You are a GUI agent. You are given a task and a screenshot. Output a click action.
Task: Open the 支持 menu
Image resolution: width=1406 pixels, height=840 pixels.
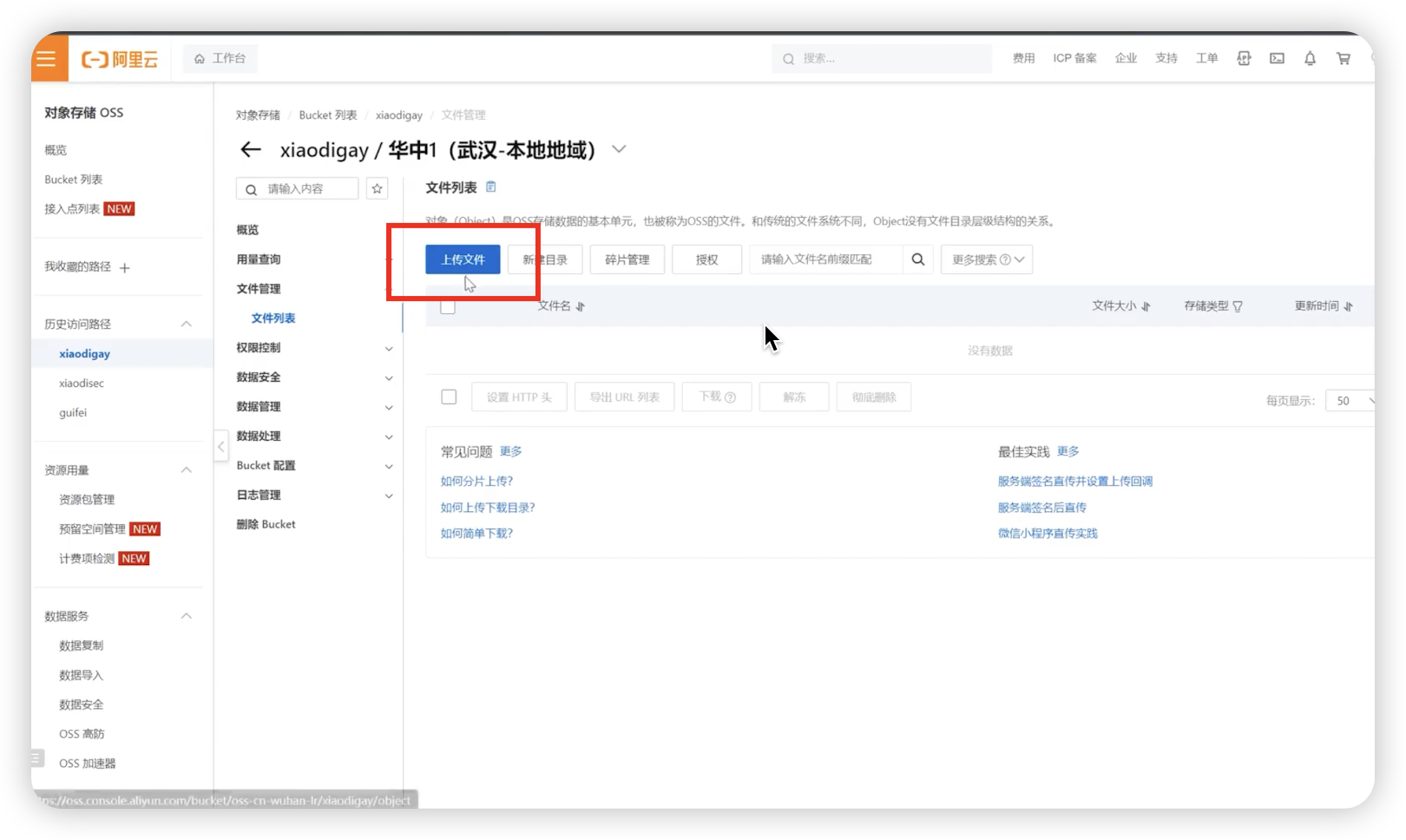[x=1166, y=58]
